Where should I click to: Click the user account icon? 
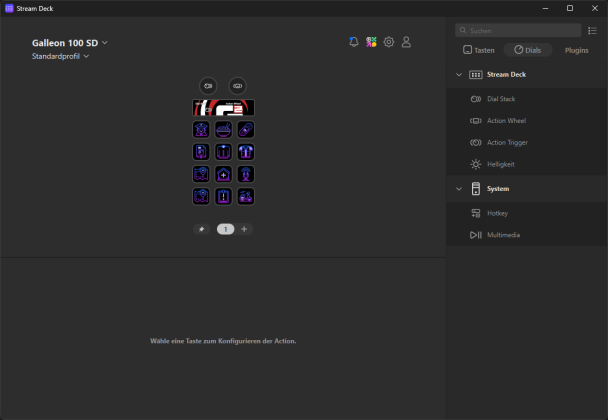pos(406,42)
